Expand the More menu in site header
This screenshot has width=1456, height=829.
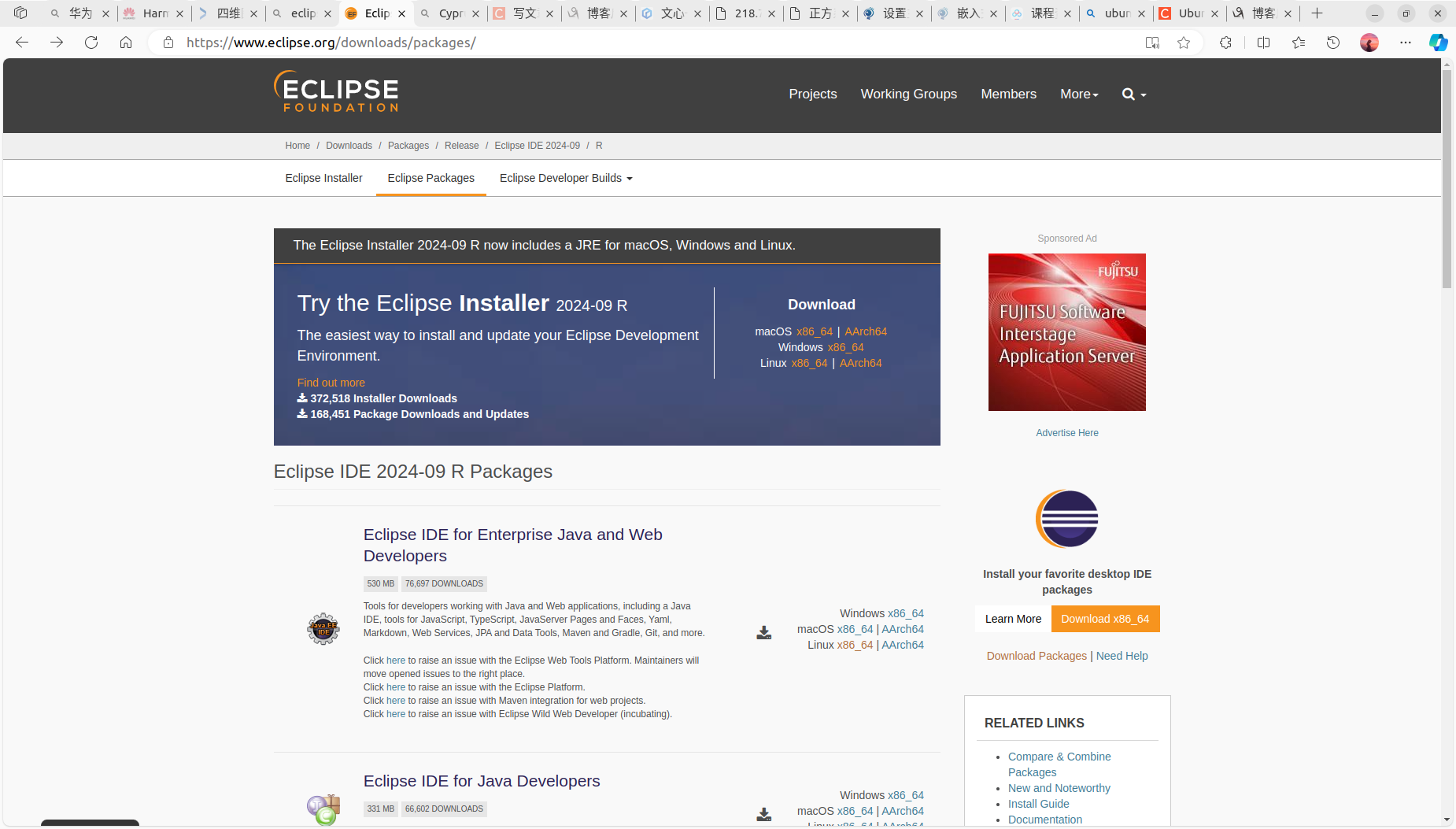(x=1079, y=94)
